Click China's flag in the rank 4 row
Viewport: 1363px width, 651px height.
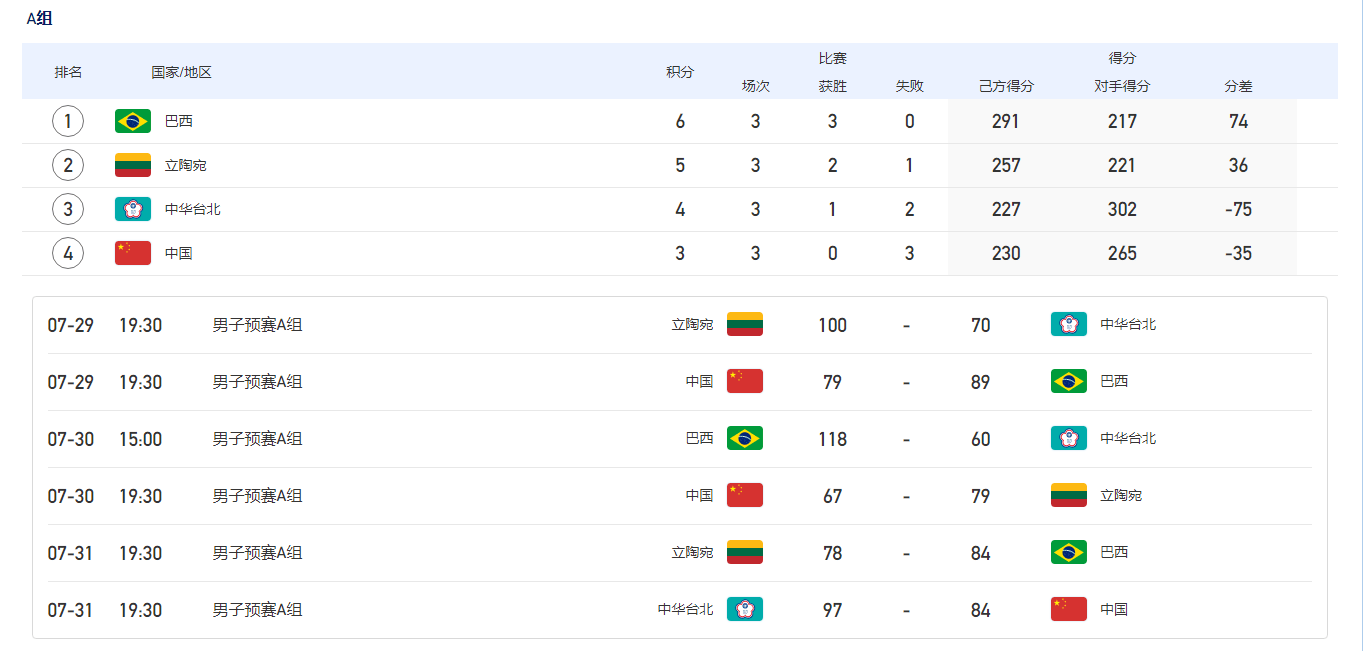pyautogui.click(x=133, y=253)
